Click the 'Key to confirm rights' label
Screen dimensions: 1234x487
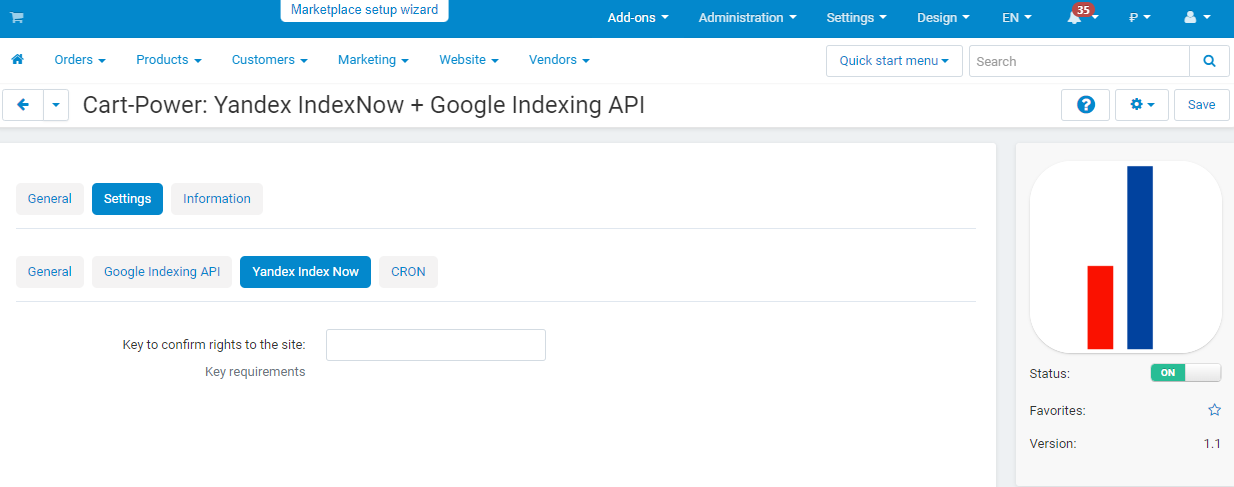click(214, 345)
